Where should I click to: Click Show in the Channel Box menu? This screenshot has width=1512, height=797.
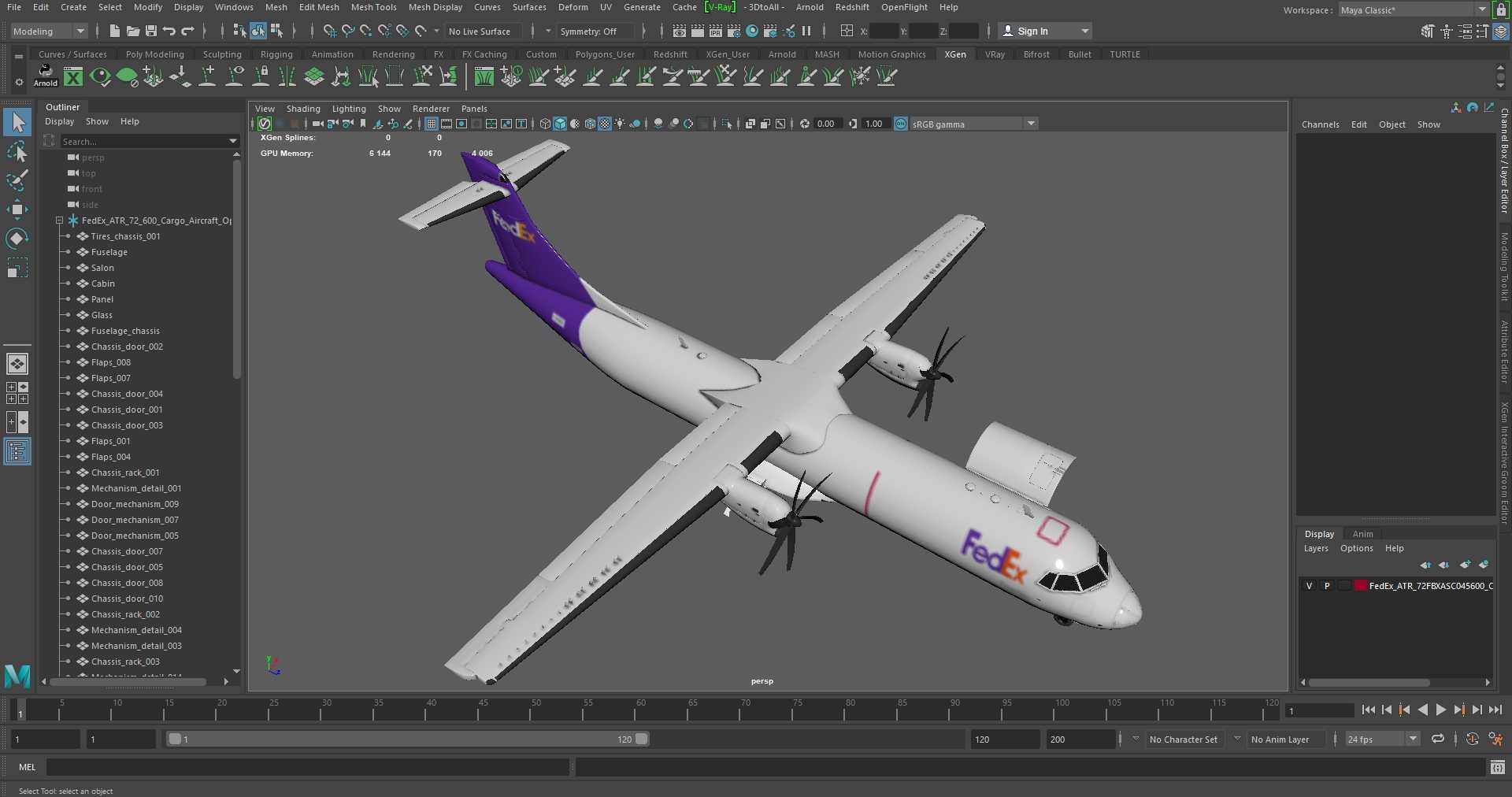point(1429,124)
